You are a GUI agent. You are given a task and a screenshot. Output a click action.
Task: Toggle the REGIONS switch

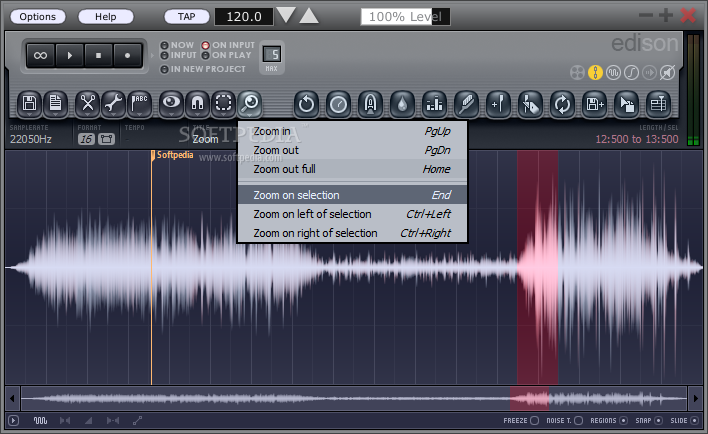point(624,420)
